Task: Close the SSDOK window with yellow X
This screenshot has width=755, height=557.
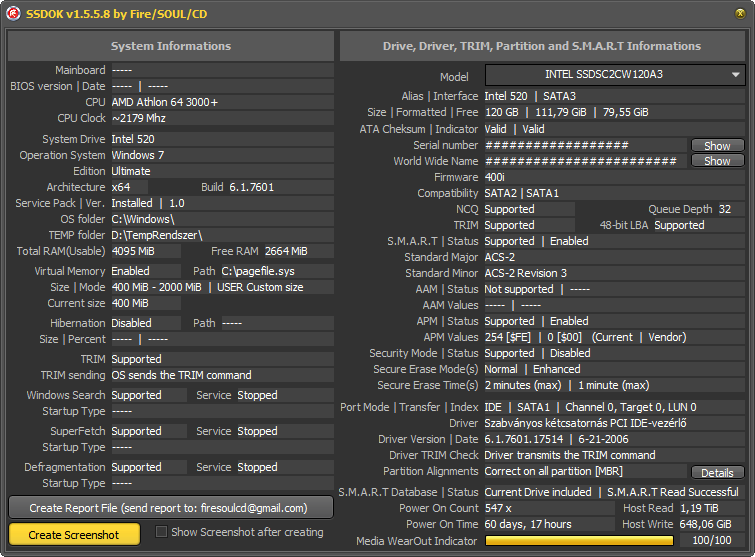Action: [741, 13]
